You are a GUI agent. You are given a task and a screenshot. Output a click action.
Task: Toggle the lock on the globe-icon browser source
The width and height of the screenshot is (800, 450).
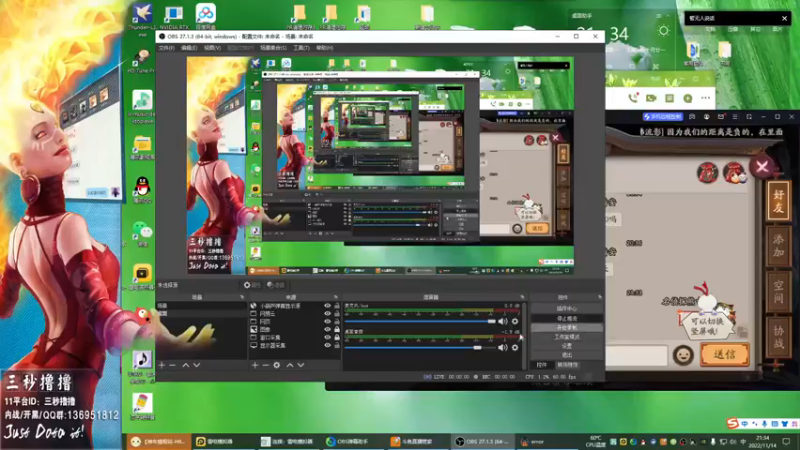337,306
